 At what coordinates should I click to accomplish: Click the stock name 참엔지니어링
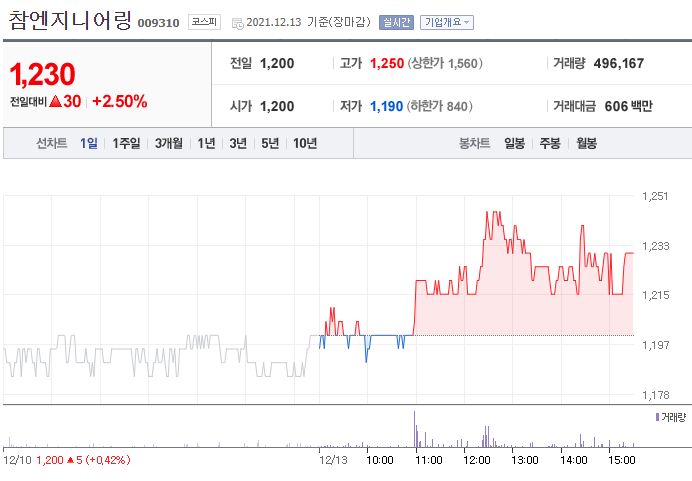(x=70, y=20)
